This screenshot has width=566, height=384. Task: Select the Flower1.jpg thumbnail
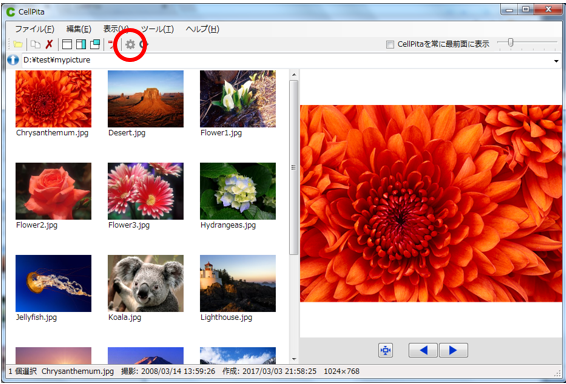(238, 99)
